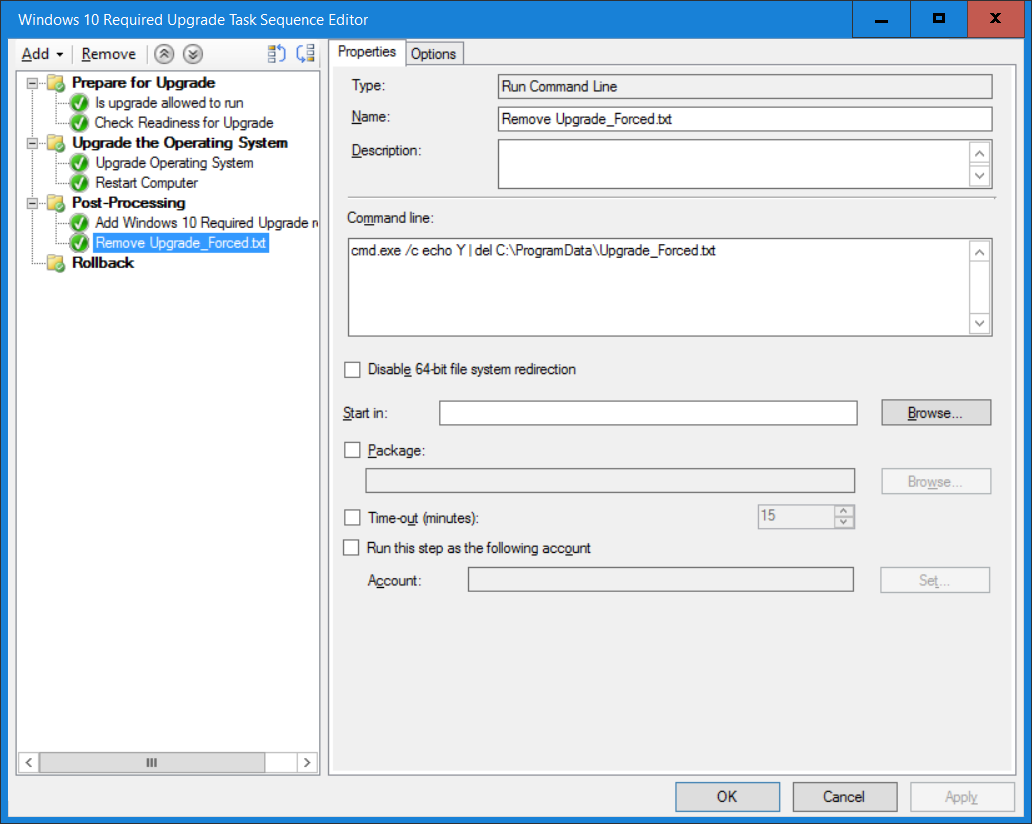Select the Restart Computer step

click(147, 183)
